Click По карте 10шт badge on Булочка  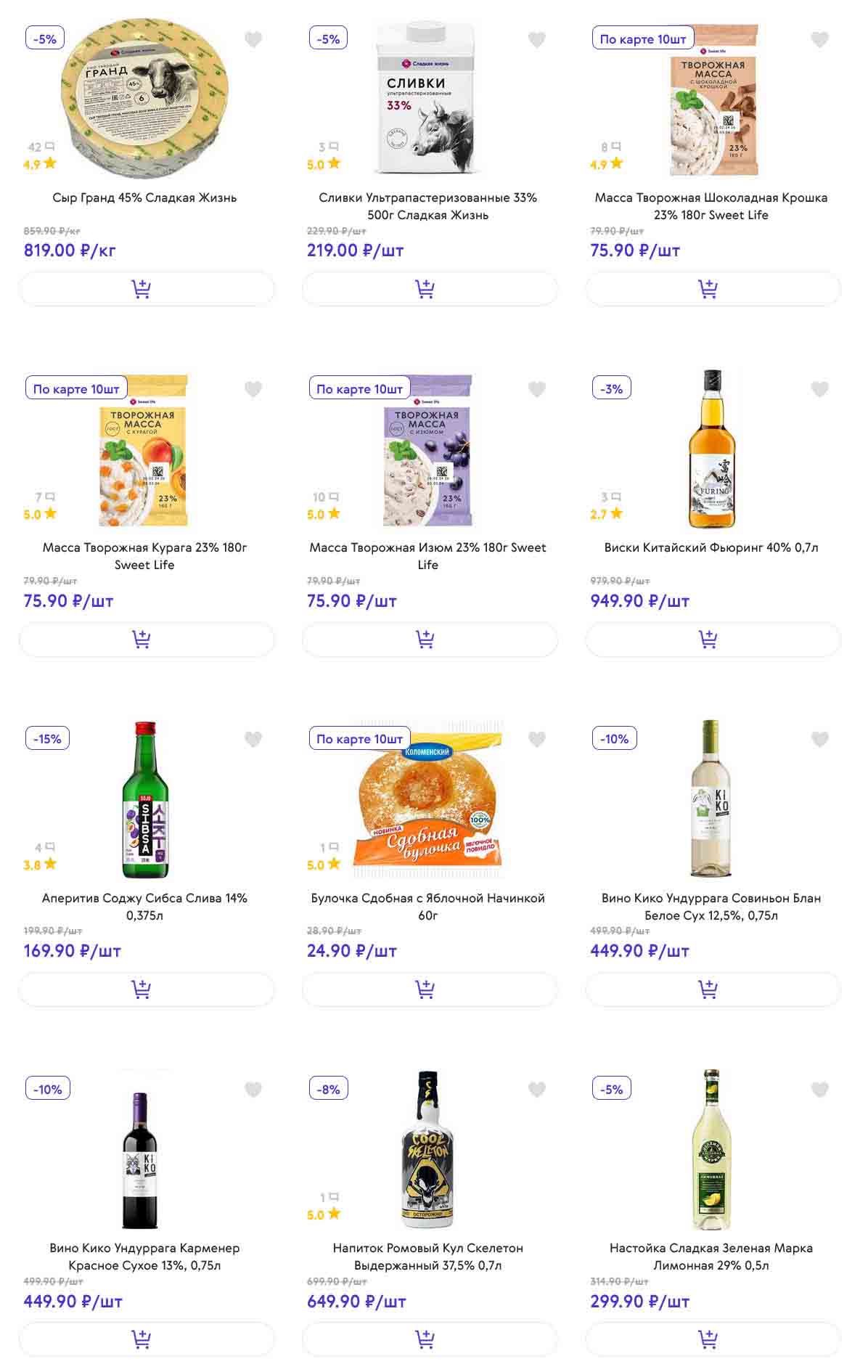click(x=359, y=739)
